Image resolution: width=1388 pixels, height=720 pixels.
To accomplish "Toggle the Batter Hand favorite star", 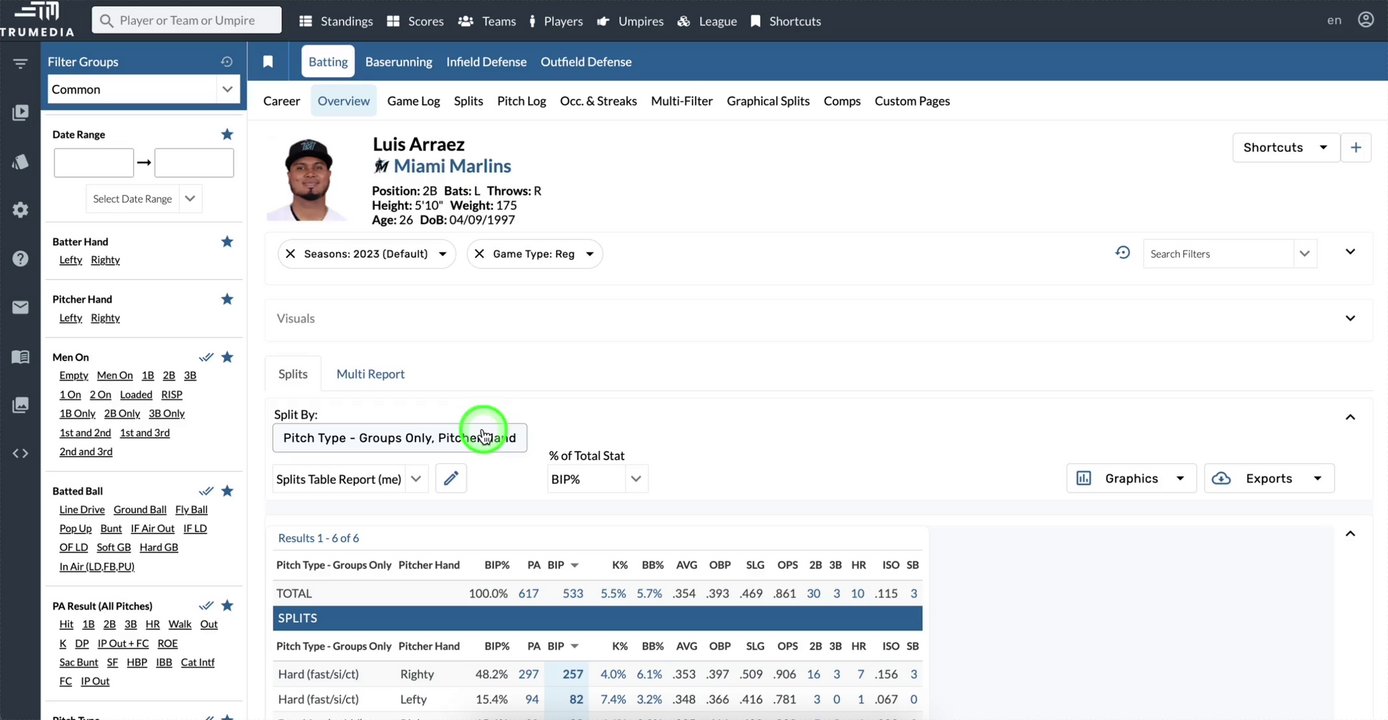I will [x=227, y=241].
